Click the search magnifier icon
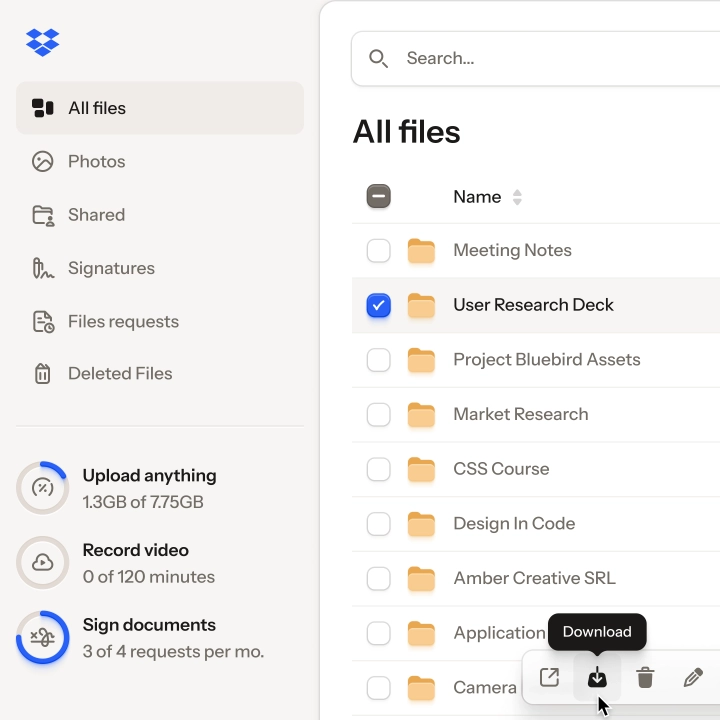 coord(378,59)
